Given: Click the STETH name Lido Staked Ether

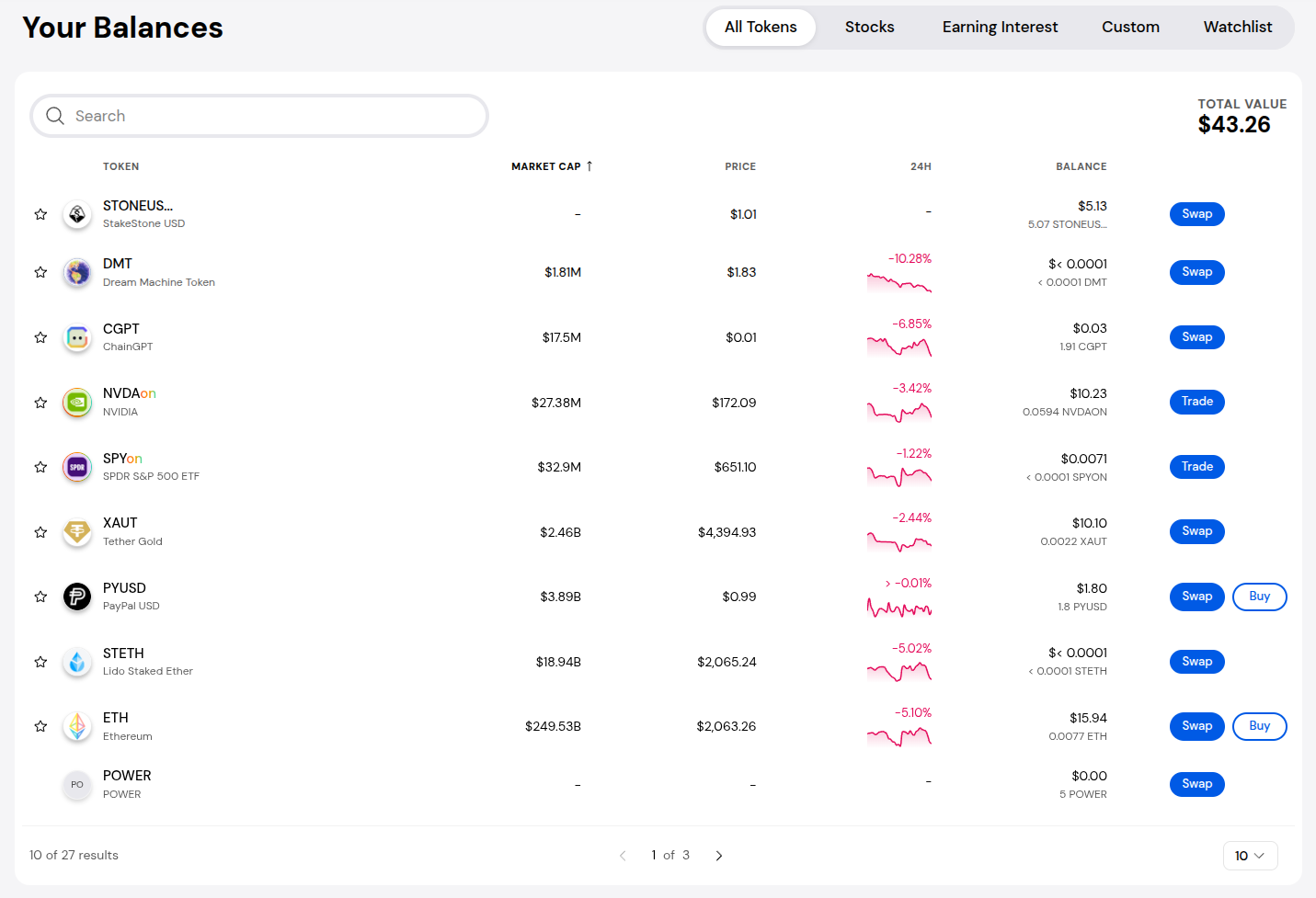Looking at the screenshot, I should coord(148,671).
